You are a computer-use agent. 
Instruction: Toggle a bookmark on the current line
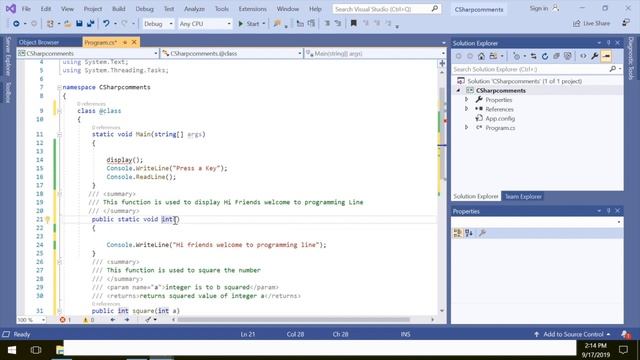[x=354, y=24]
